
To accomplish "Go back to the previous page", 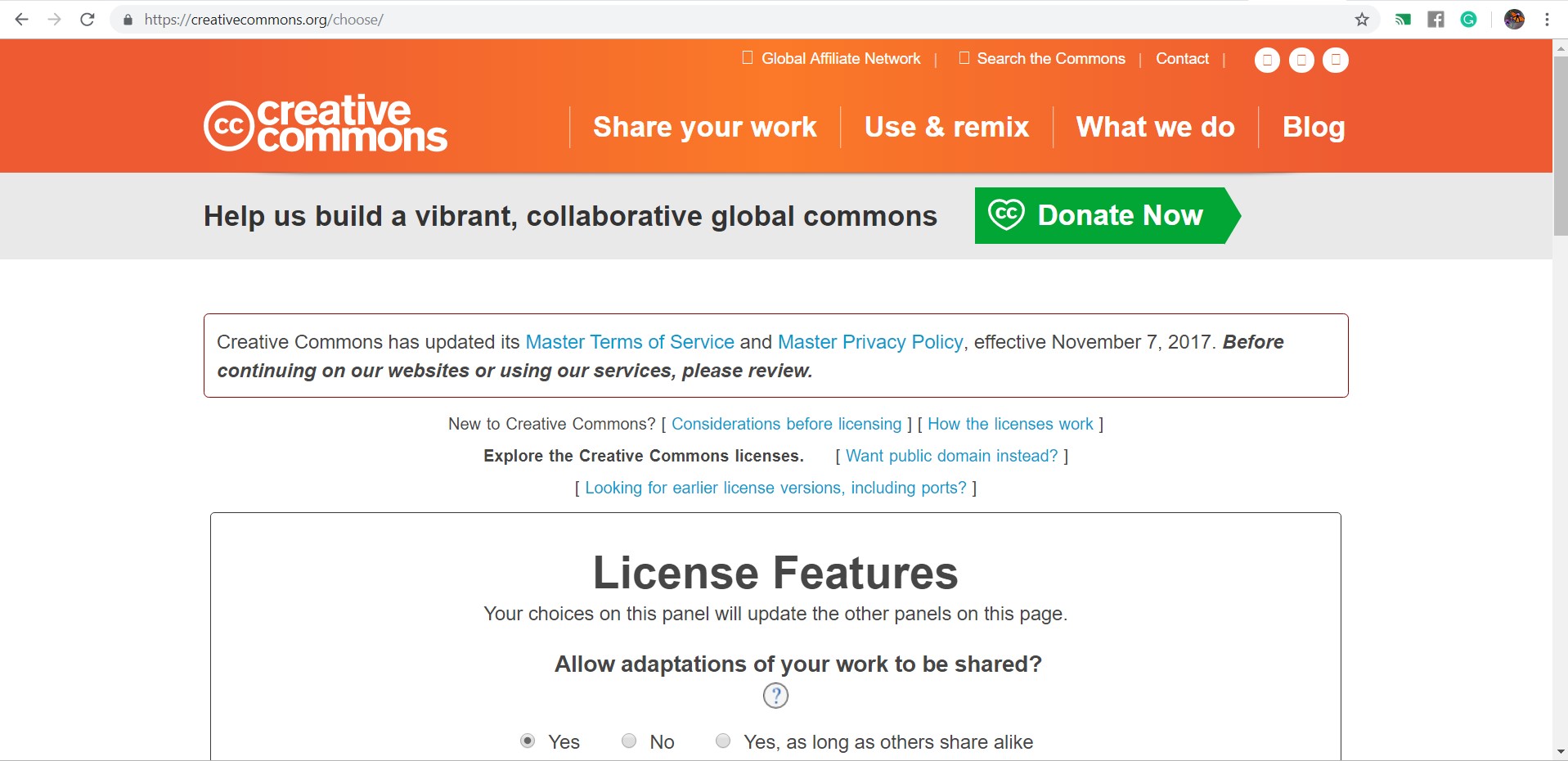I will point(22,20).
